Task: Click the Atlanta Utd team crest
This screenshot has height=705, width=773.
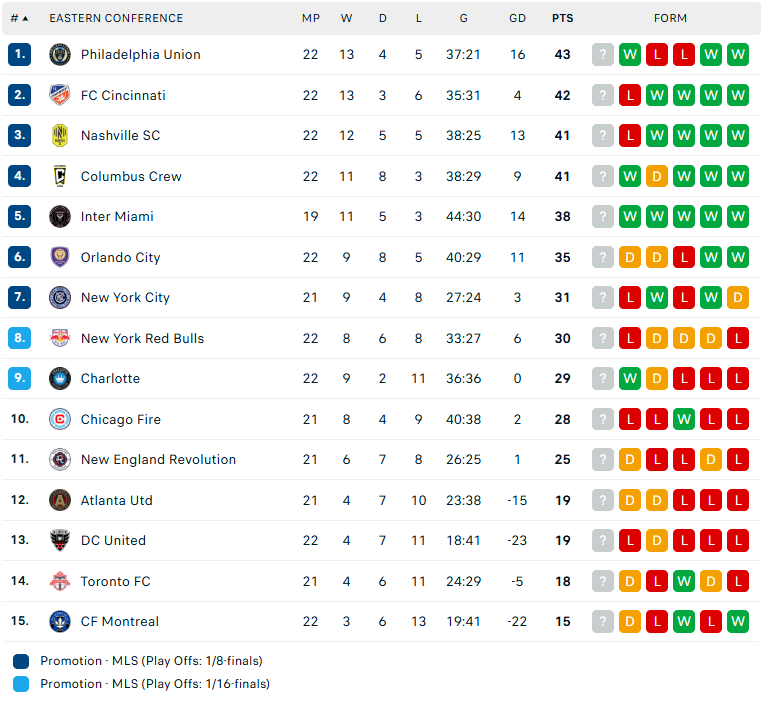Action: click(60, 500)
